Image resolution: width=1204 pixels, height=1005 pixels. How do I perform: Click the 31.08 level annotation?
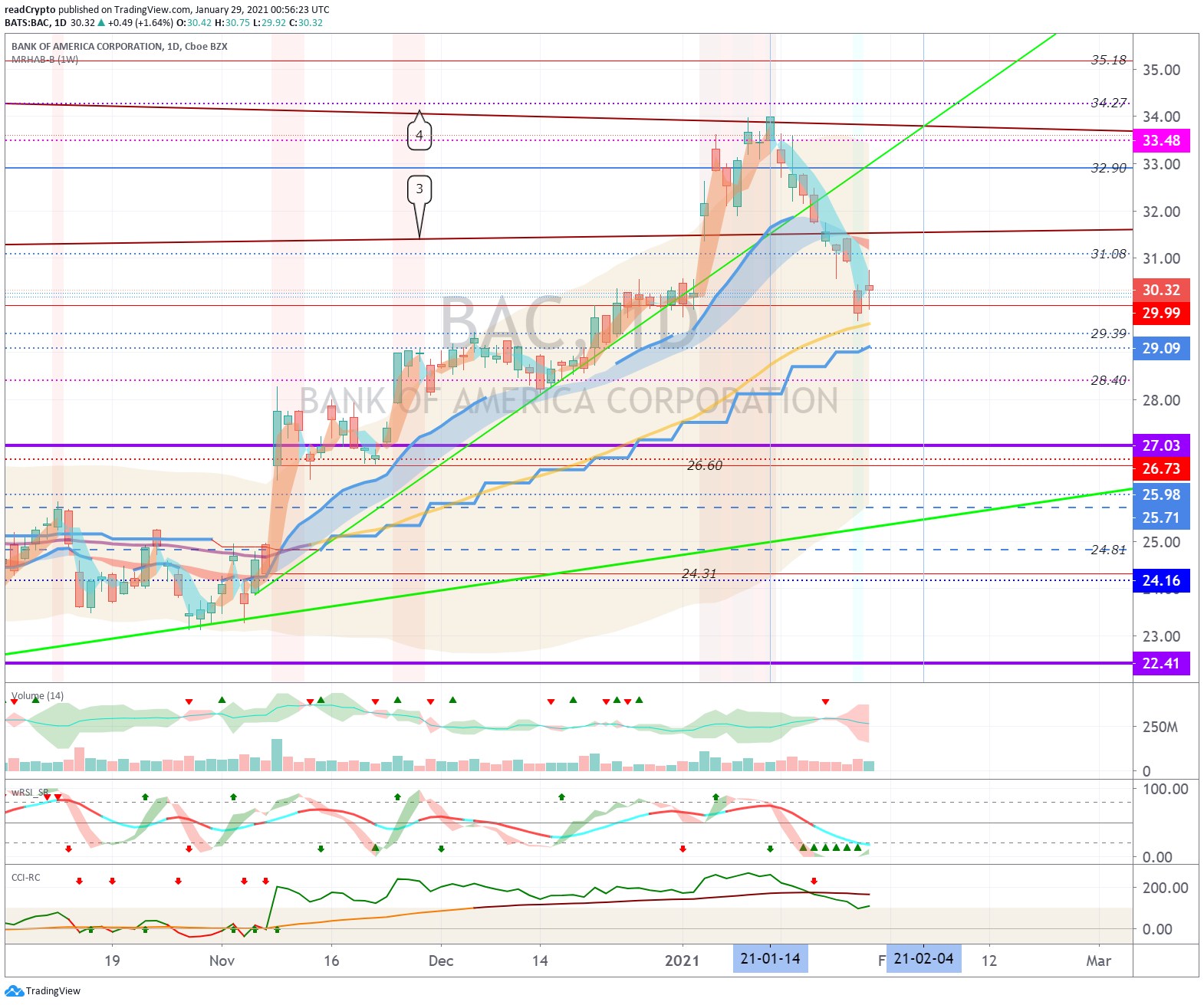pyautogui.click(x=1109, y=254)
